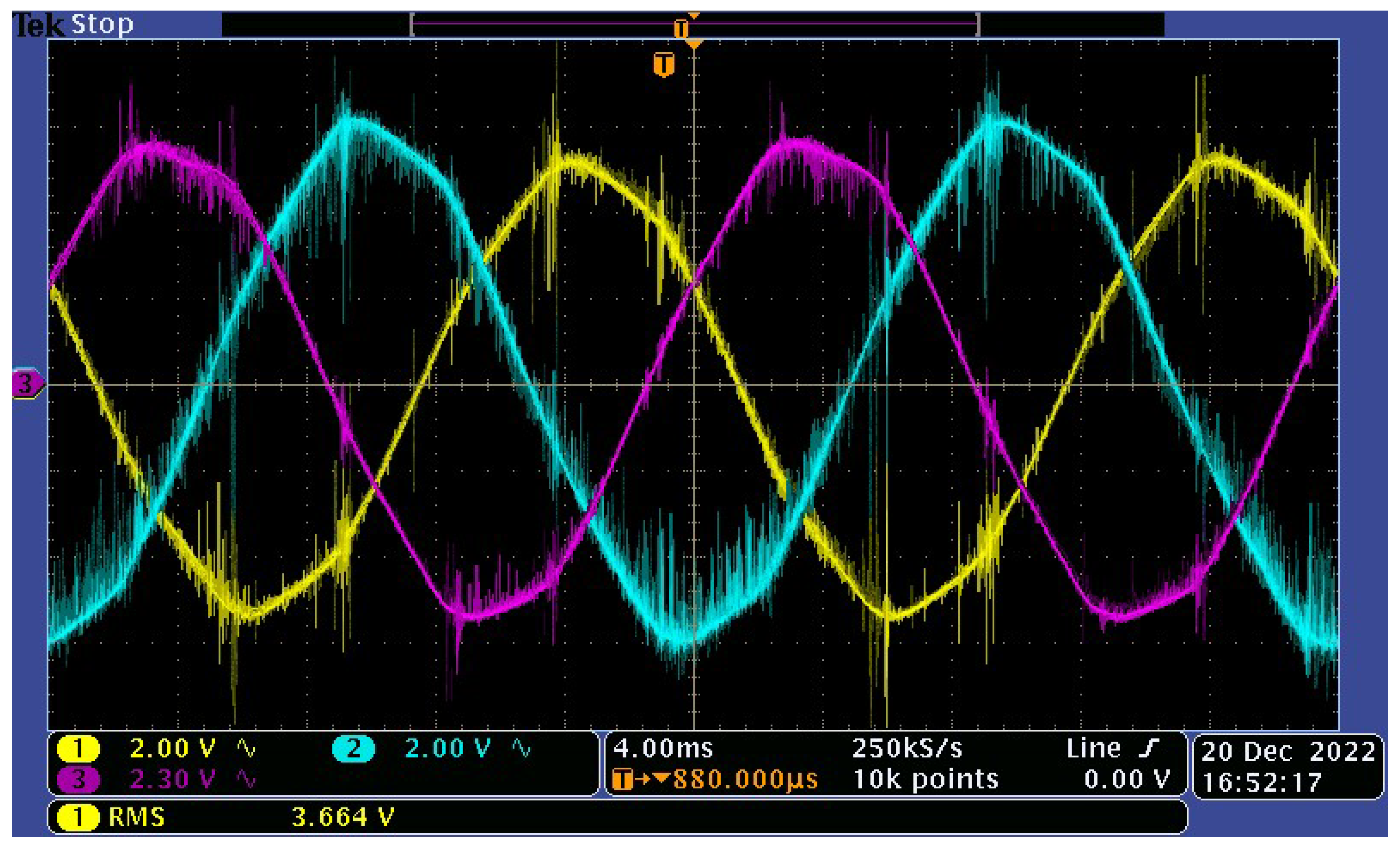This screenshot has width=1400, height=847.
Task: Click the magenta channel 3 badge in readout
Action: [78, 779]
